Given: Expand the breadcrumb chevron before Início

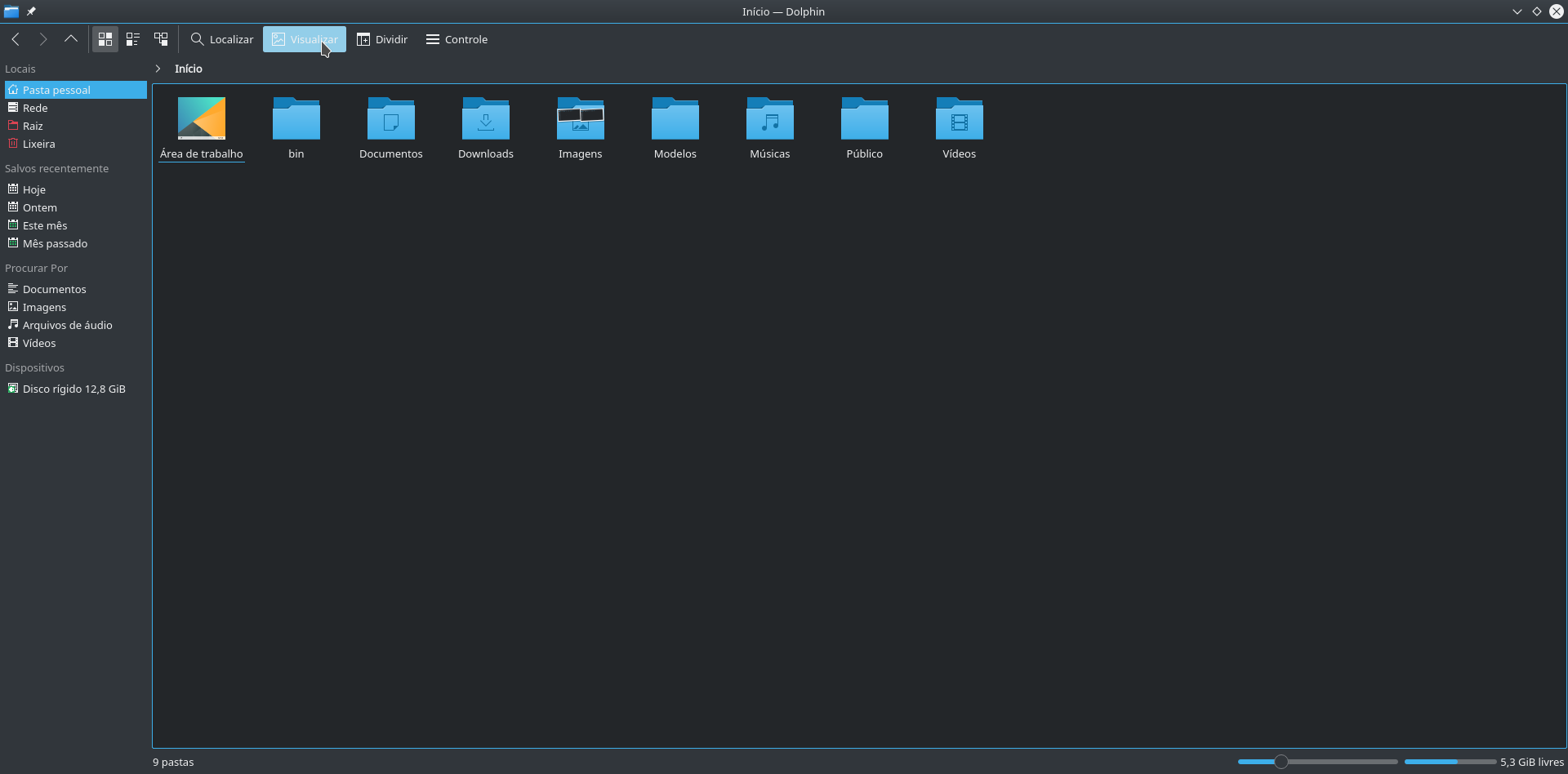Looking at the screenshot, I should pos(158,69).
